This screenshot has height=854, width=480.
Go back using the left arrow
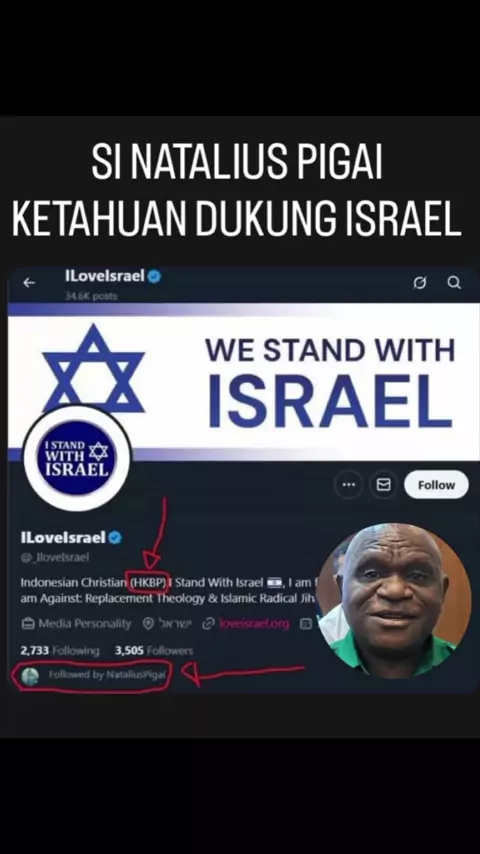coord(29,282)
